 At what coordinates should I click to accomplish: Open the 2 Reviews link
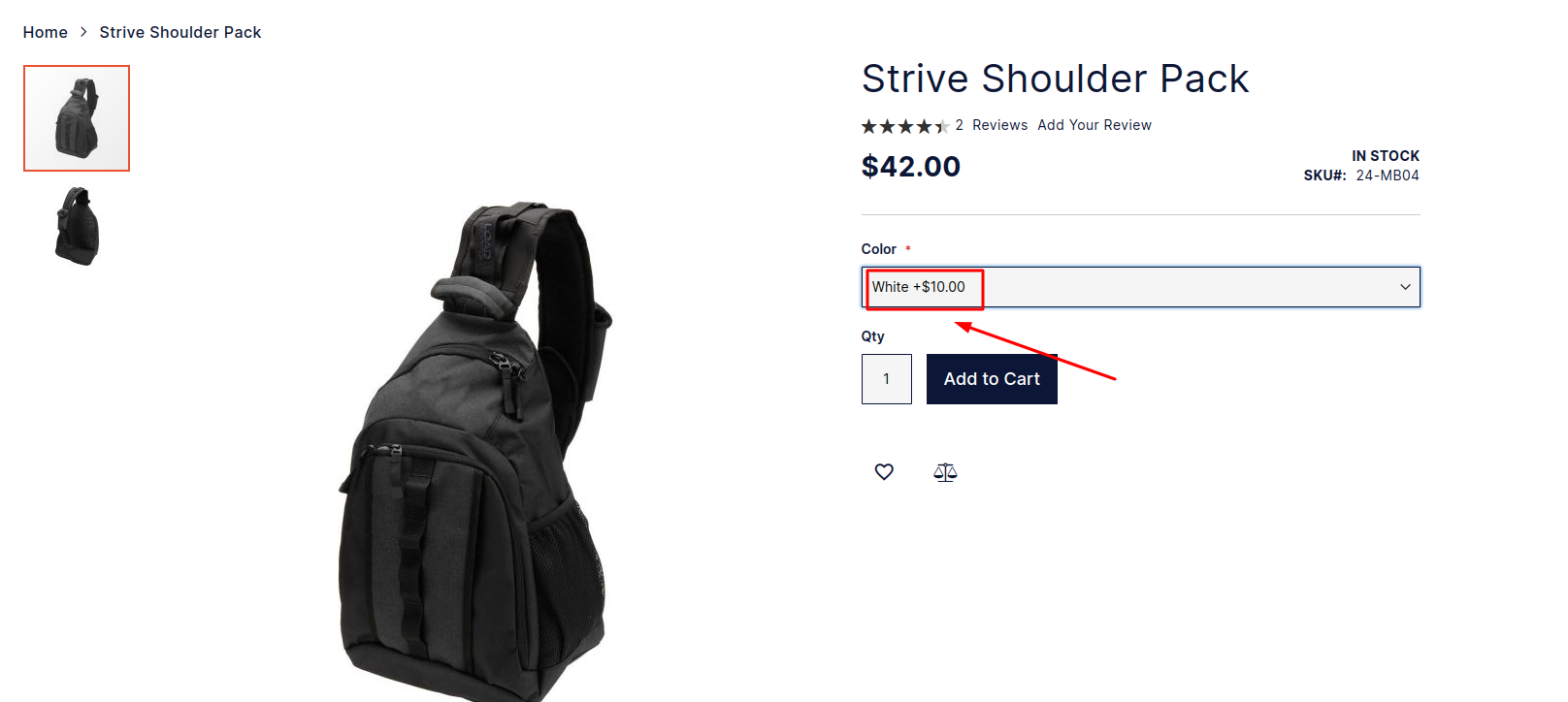pos(992,125)
